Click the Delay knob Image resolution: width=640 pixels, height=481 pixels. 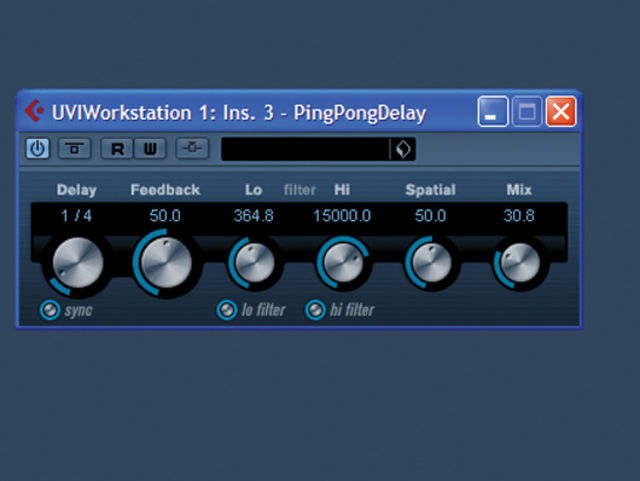coord(78,263)
